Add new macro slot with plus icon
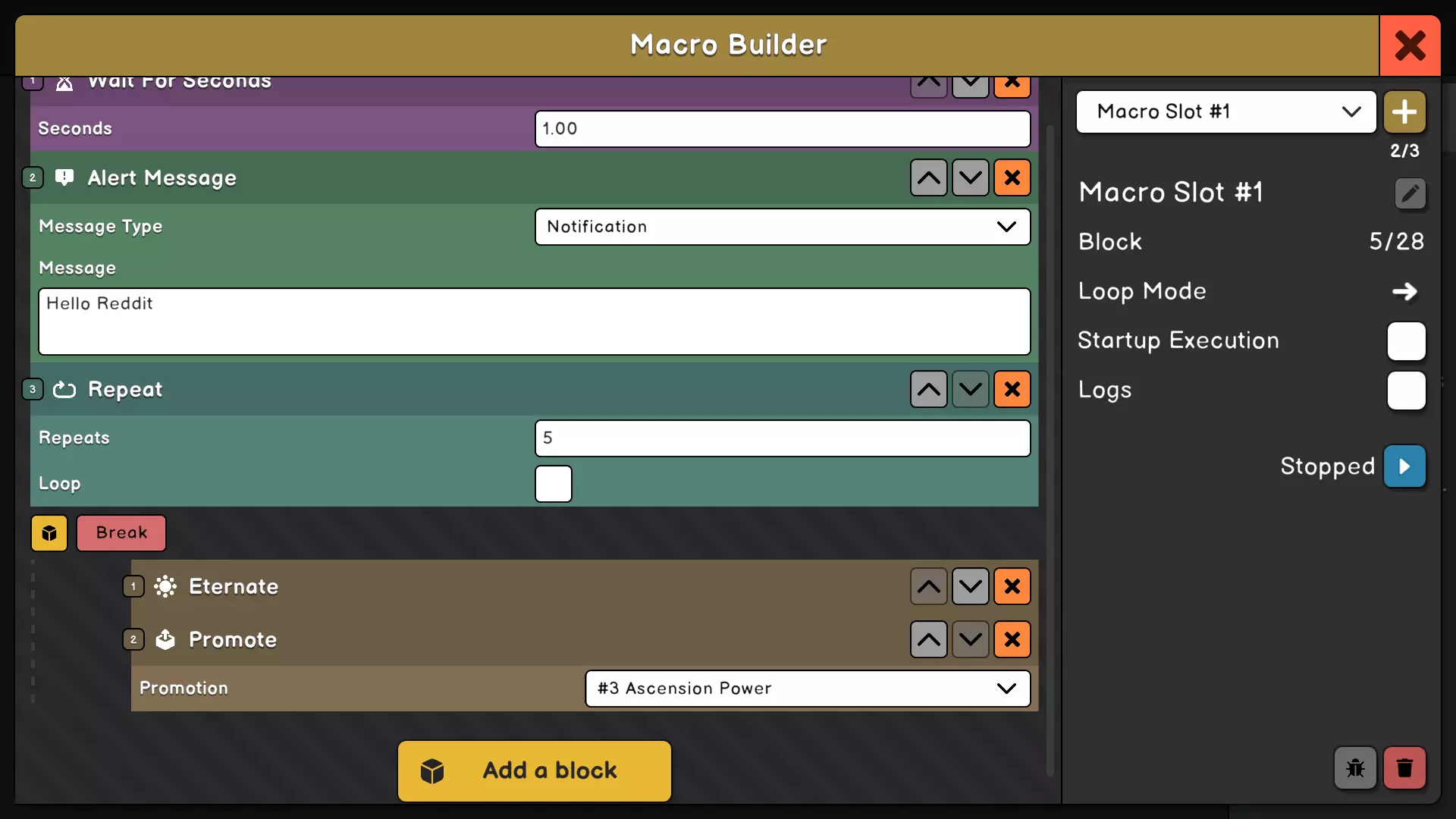Viewport: 1456px width, 819px height. [1404, 112]
